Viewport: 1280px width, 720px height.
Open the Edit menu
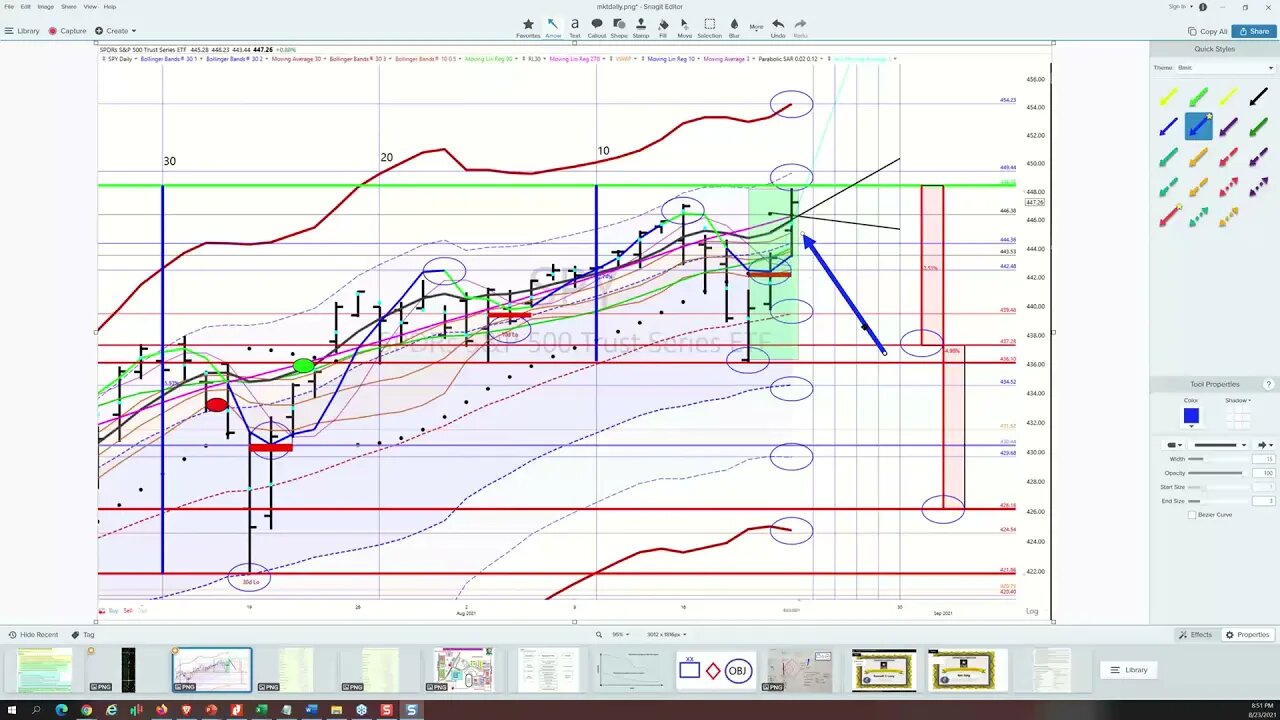point(26,7)
